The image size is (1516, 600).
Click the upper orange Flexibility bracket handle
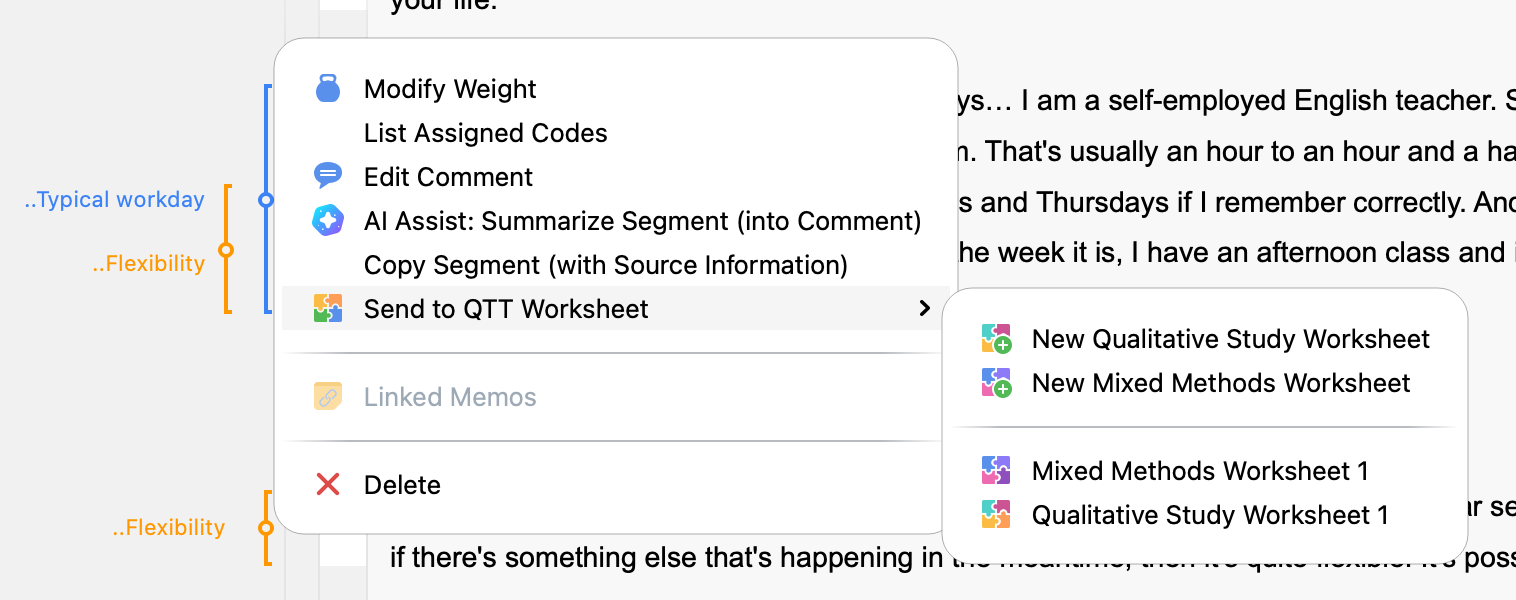point(226,250)
